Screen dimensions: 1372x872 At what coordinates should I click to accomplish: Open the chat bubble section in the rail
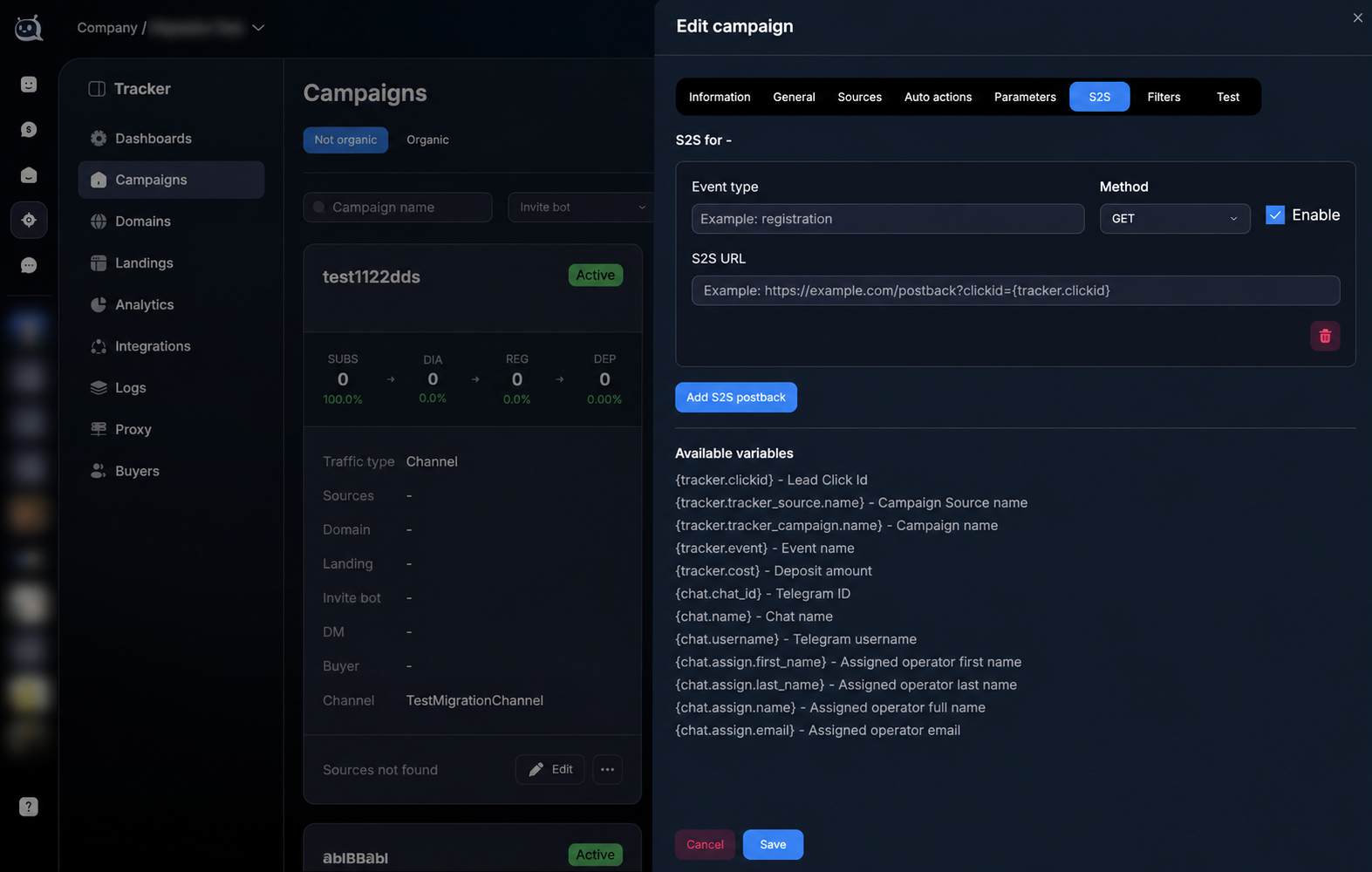point(29,265)
